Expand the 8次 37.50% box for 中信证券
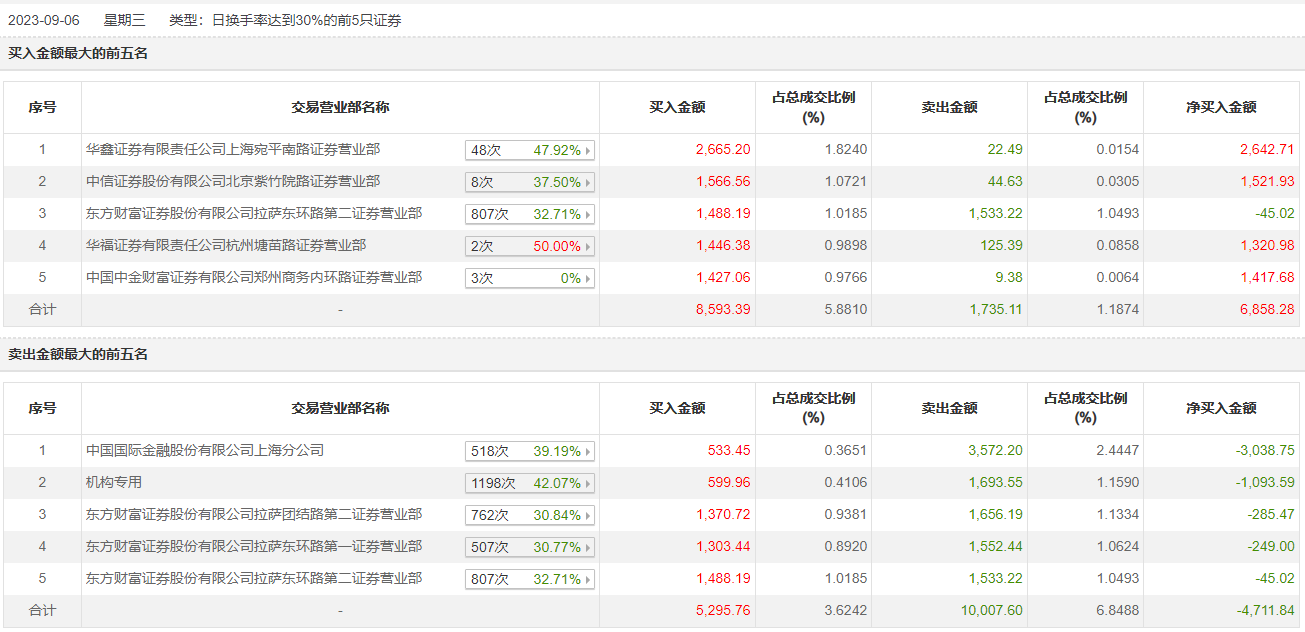The height and width of the screenshot is (632, 1305). pos(530,182)
